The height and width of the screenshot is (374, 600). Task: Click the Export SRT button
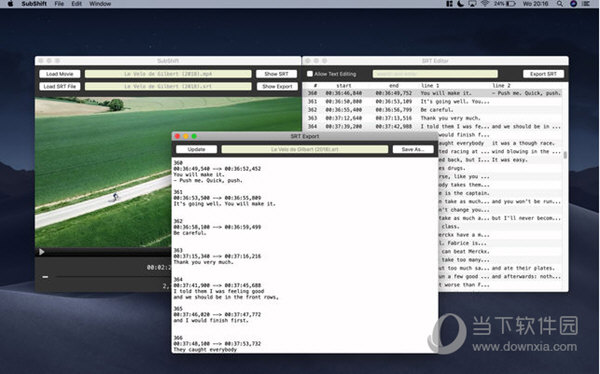pyautogui.click(x=543, y=74)
